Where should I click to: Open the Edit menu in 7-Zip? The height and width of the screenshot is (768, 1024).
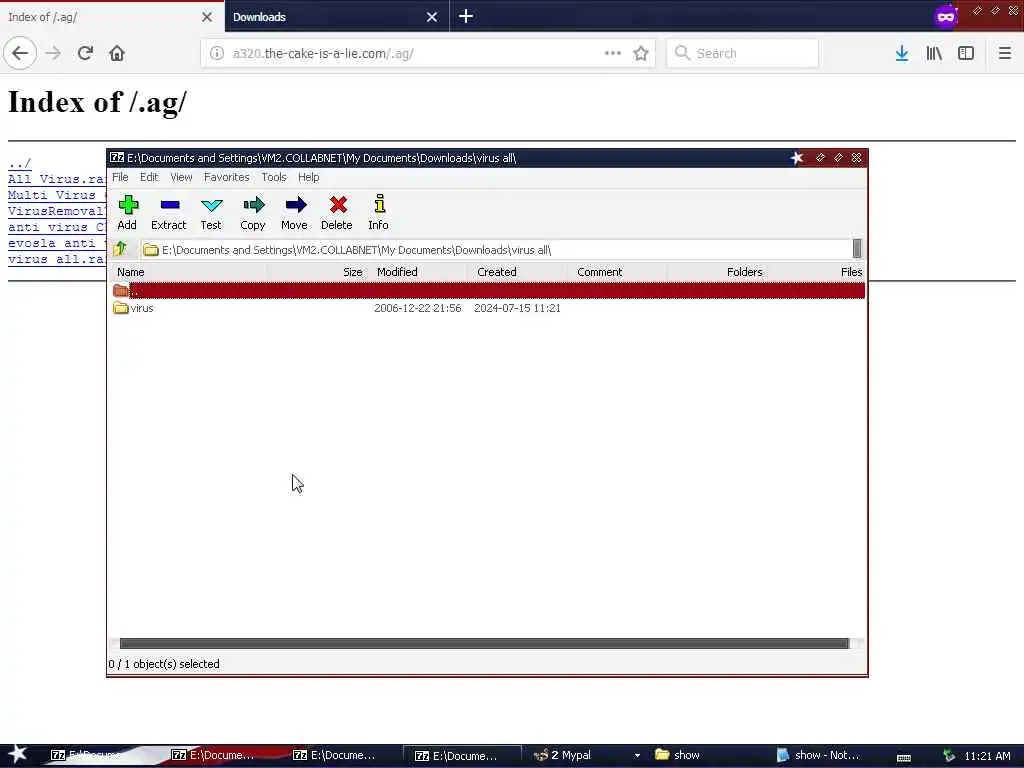pyautogui.click(x=149, y=177)
